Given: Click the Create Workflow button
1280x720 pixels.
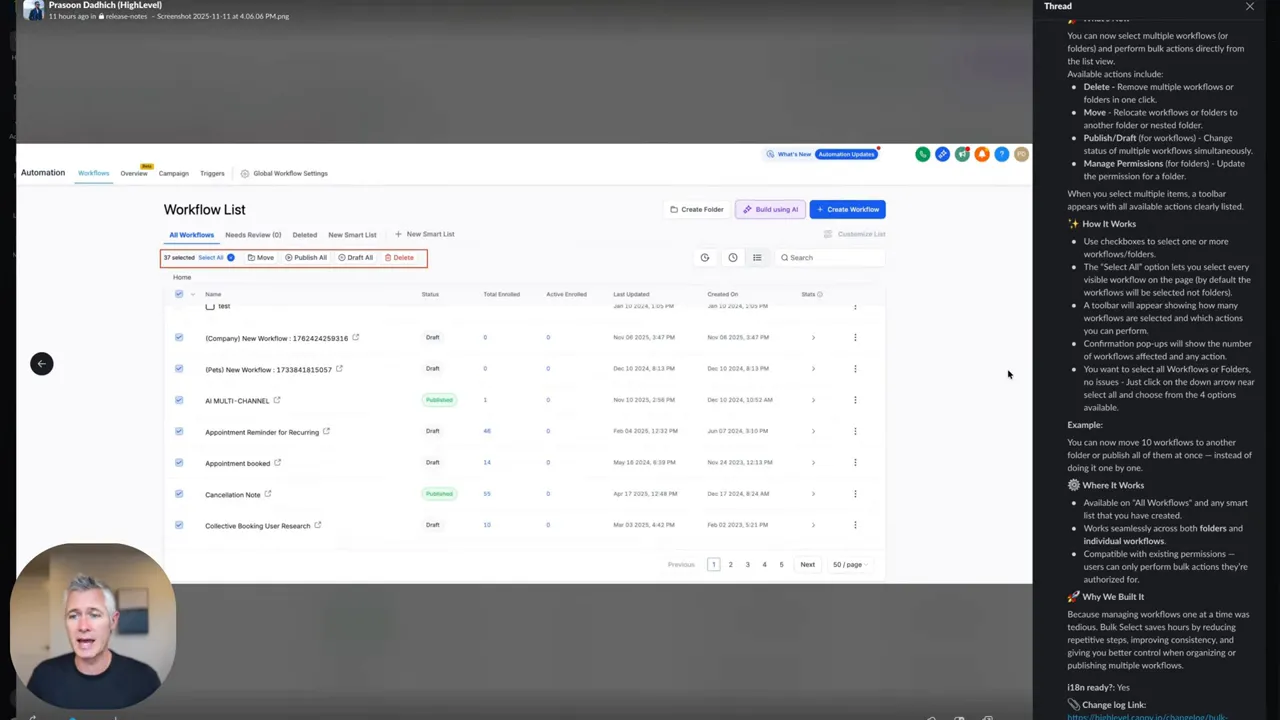Looking at the screenshot, I should tap(848, 209).
